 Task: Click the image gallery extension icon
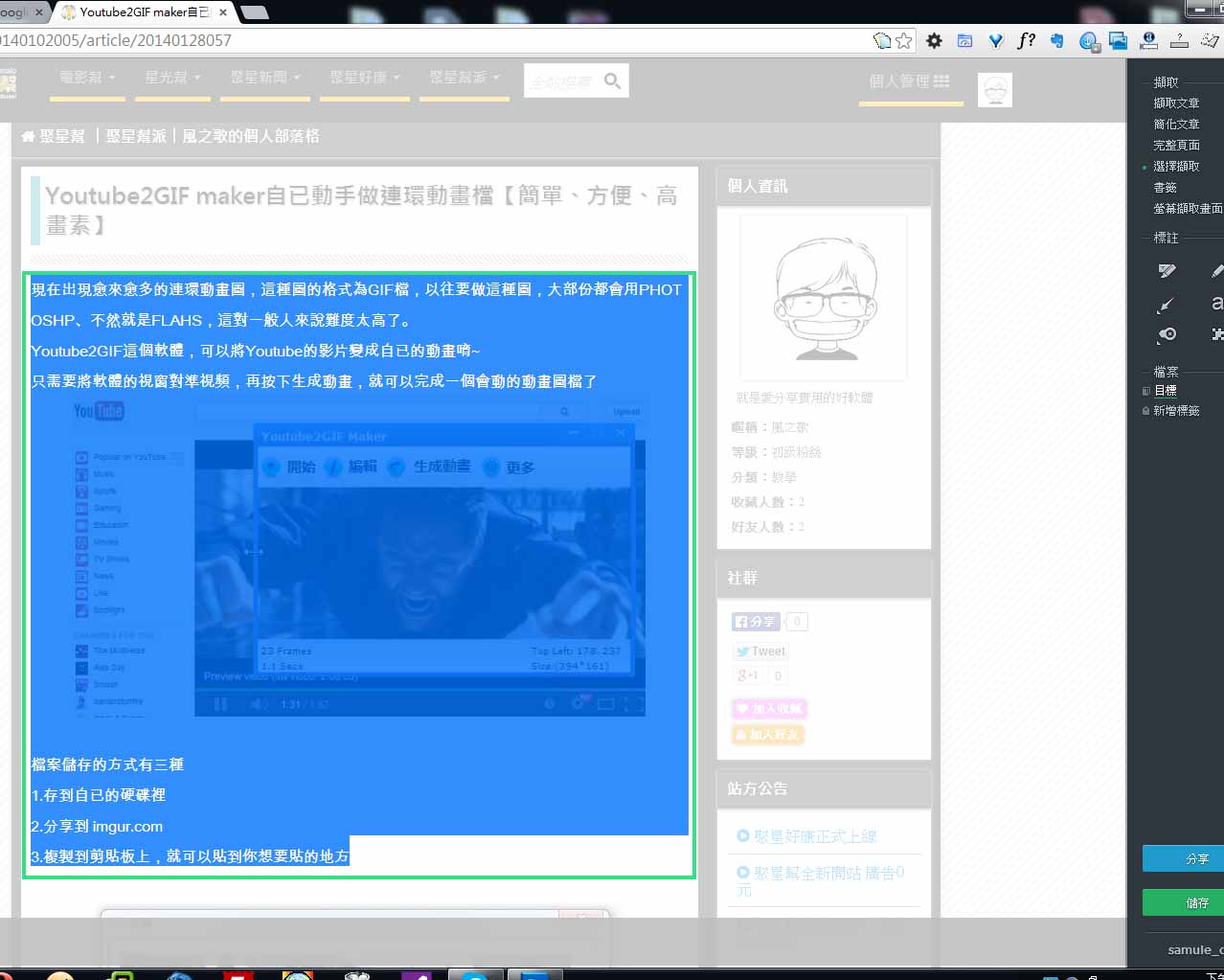point(1118,40)
